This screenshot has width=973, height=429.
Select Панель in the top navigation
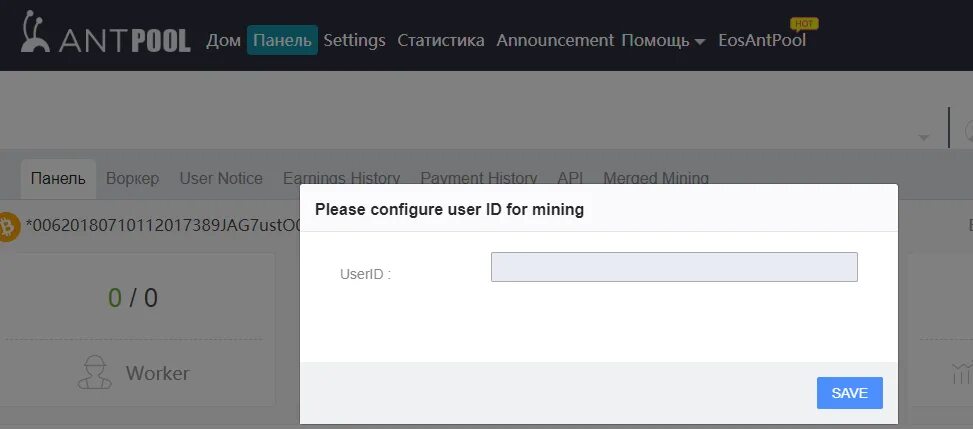[282, 40]
